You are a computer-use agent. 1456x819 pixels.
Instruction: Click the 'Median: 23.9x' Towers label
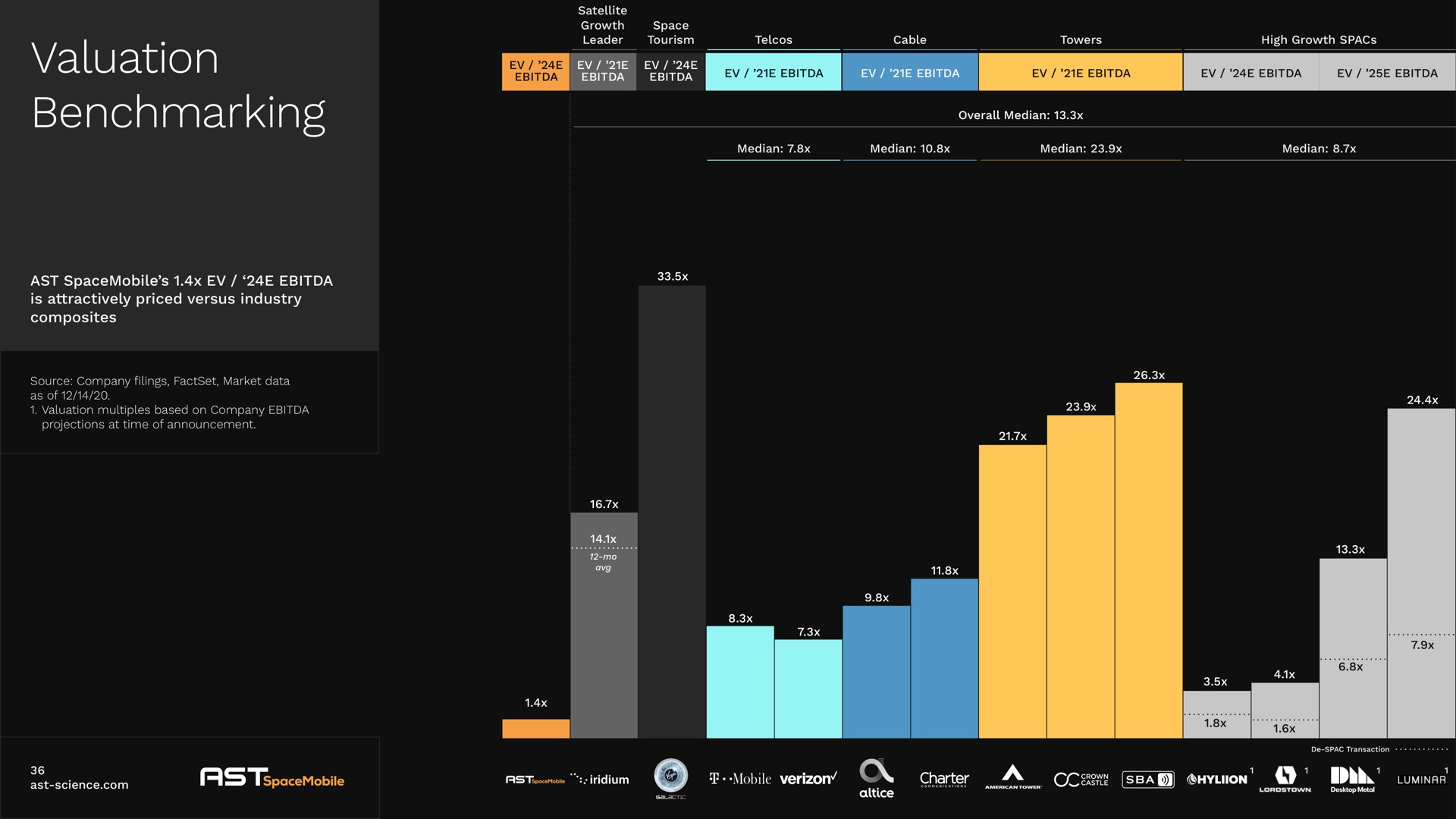click(x=1081, y=149)
